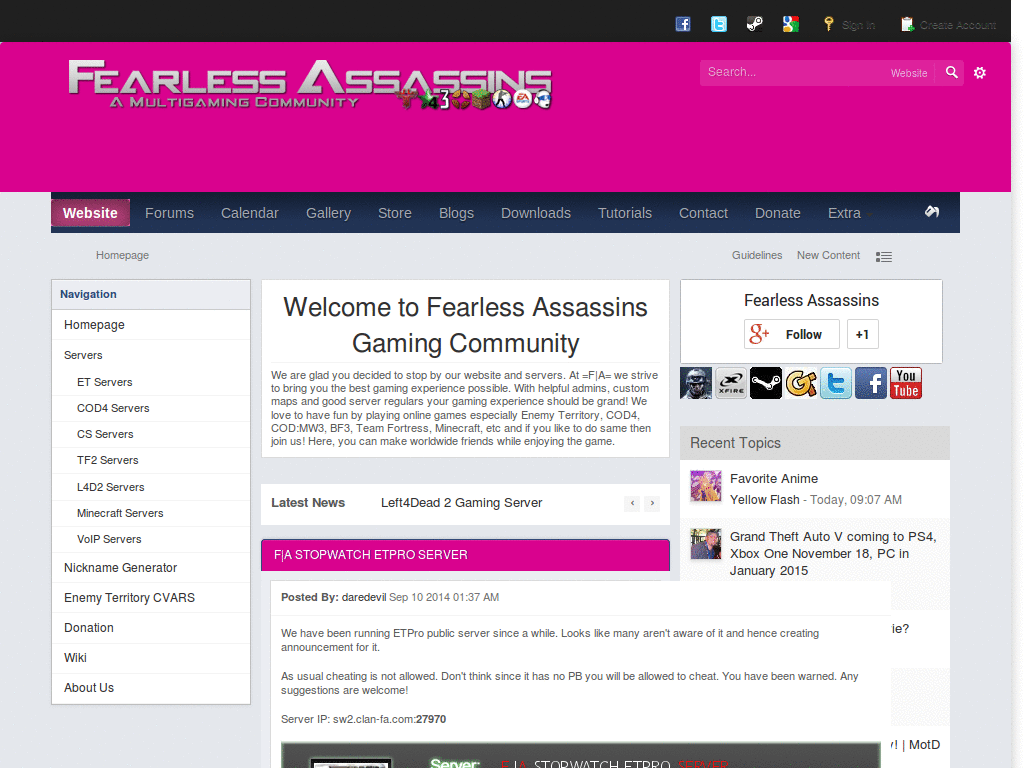Click the Fearless Assassins logo
The height and width of the screenshot is (768, 1024).
tap(310, 85)
